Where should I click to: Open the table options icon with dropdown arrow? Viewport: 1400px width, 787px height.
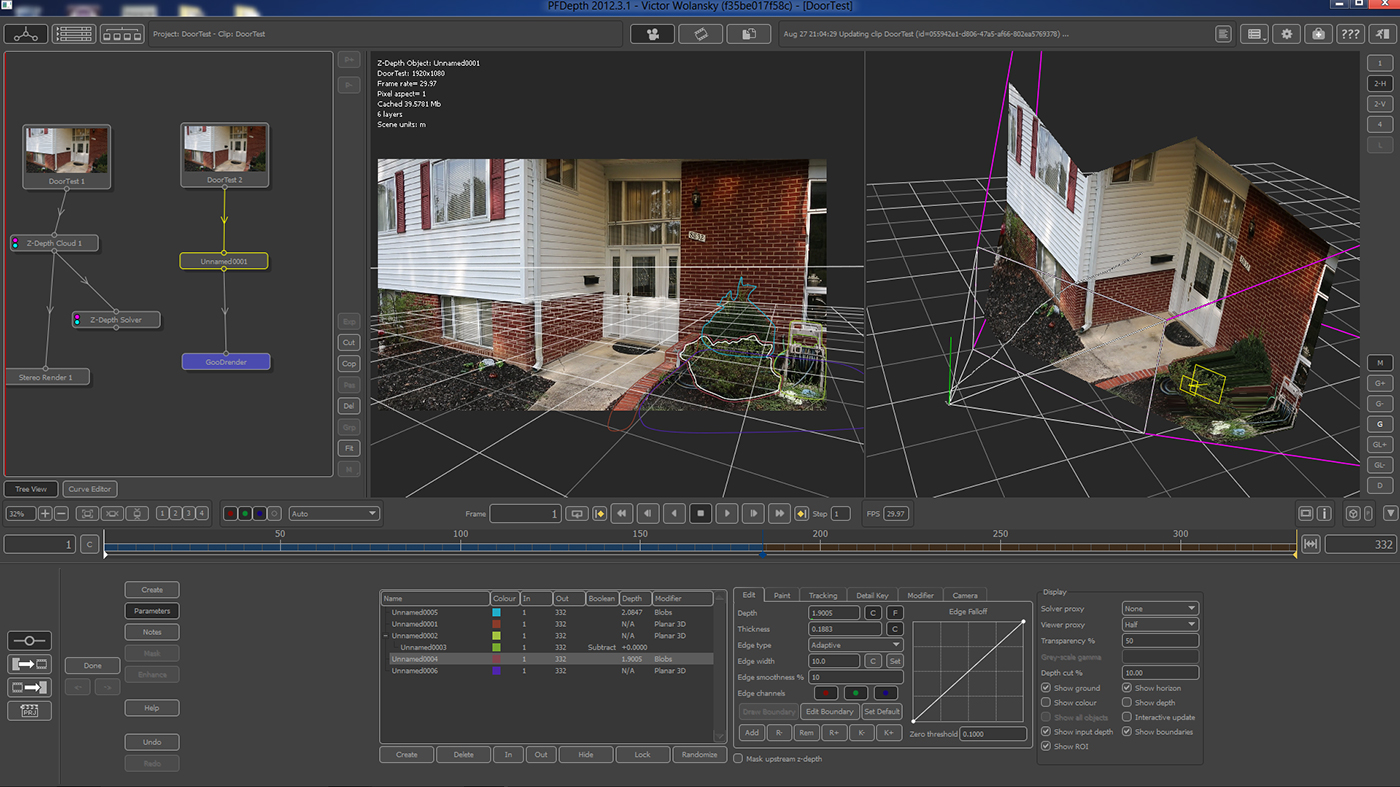pyautogui.click(x=1255, y=34)
